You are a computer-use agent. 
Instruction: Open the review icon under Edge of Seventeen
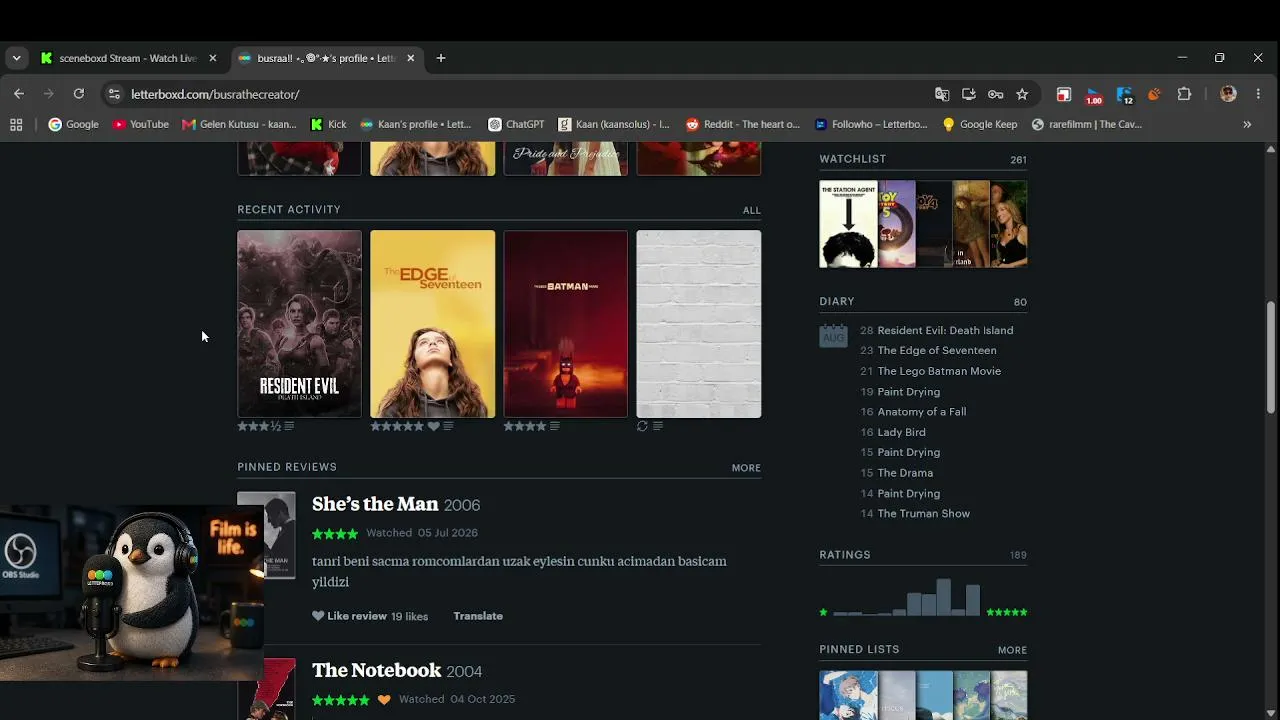[448, 426]
